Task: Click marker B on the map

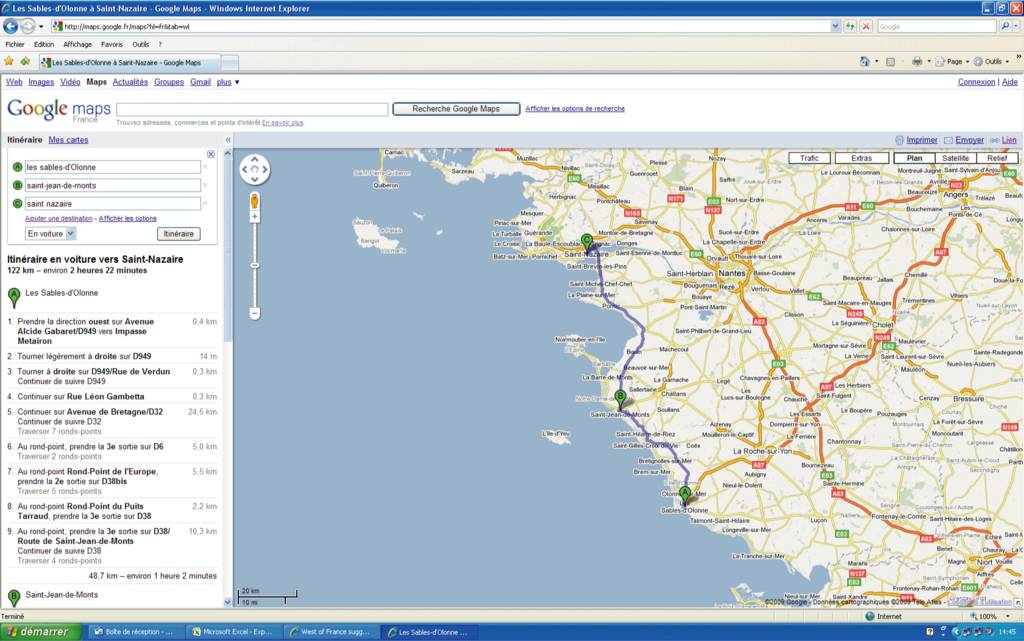Action: [x=620, y=399]
